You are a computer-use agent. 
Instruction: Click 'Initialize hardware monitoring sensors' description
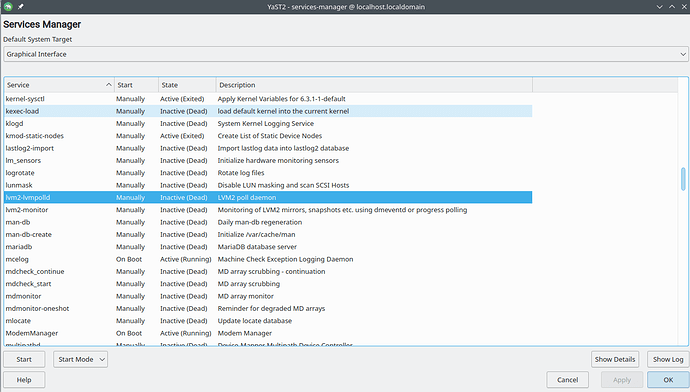pos(278,161)
